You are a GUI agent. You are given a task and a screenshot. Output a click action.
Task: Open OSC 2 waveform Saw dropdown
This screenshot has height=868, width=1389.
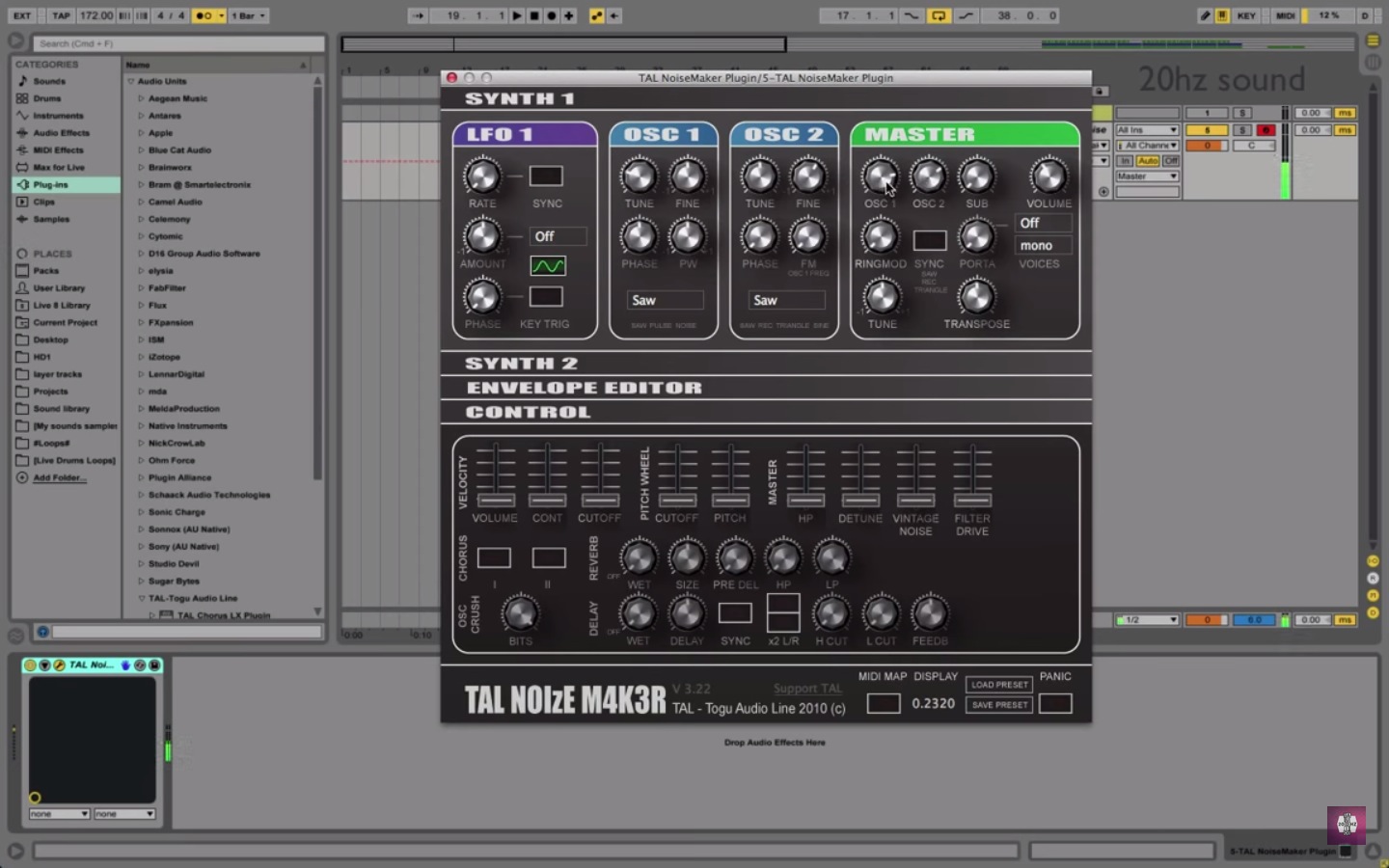(787, 300)
